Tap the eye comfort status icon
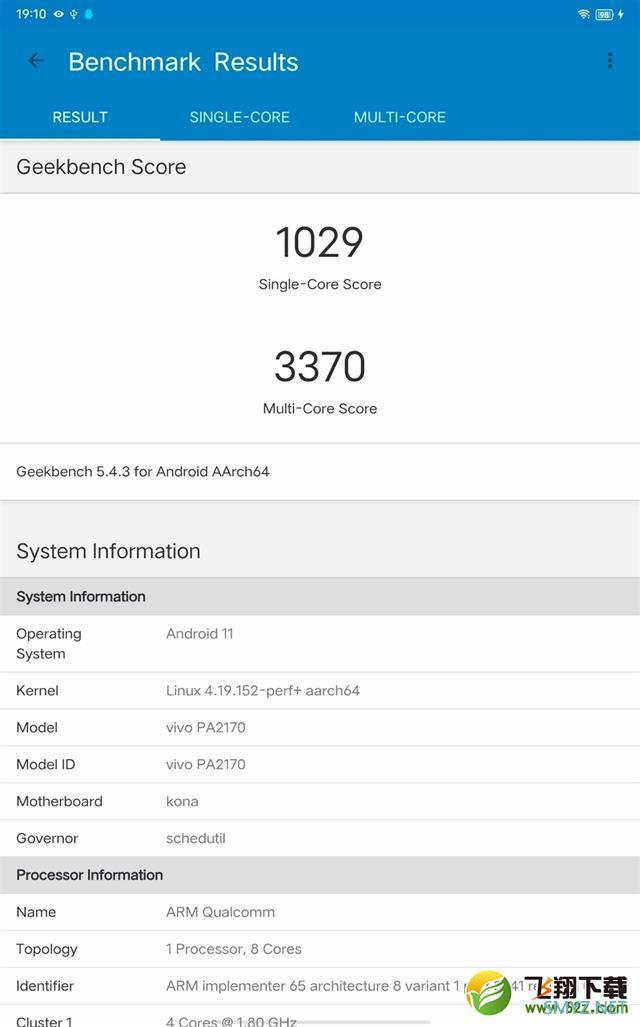The height and width of the screenshot is (1027, 640). pos(58,14)
